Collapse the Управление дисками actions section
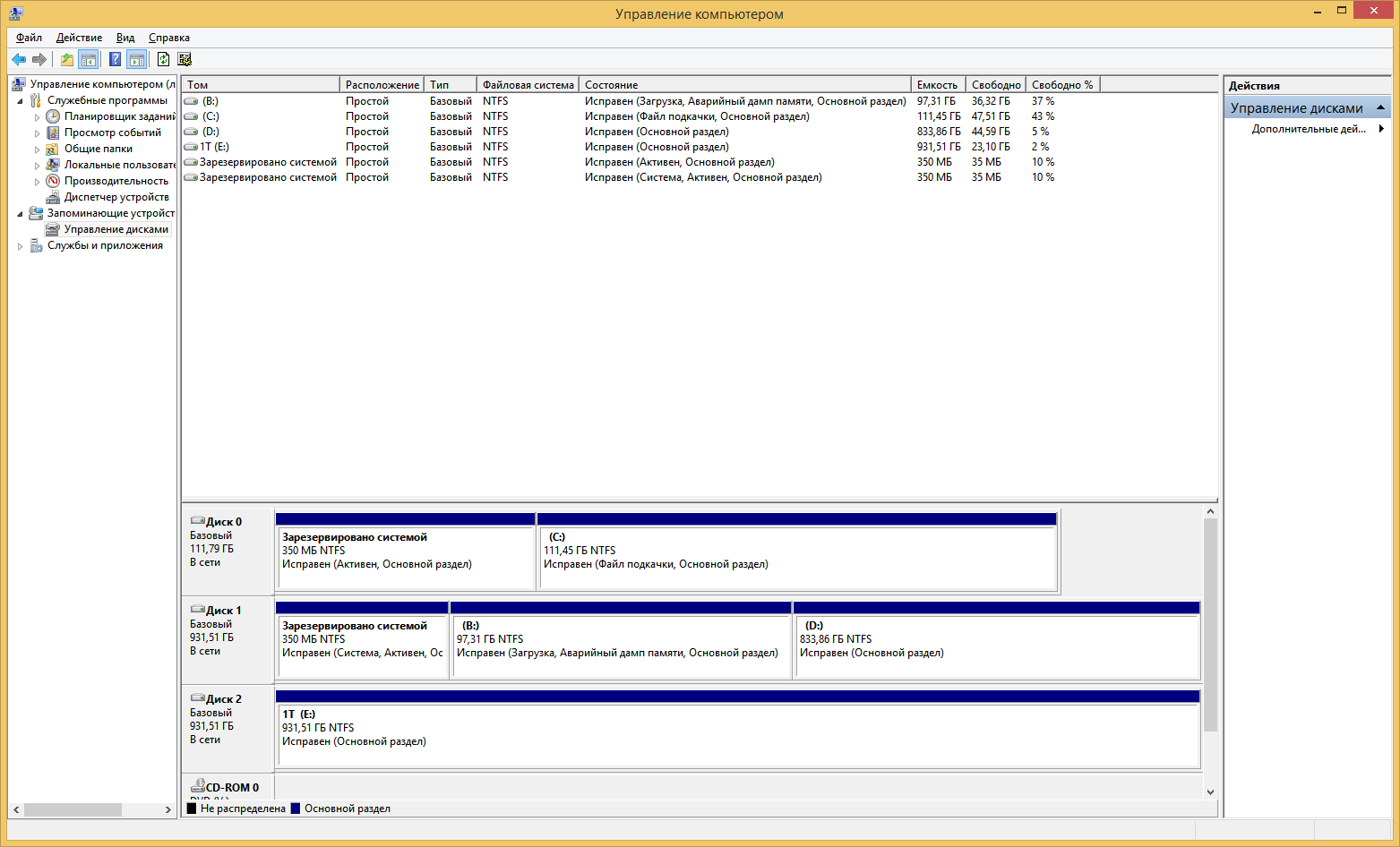 pyautogui.click(x=1380, y=107)
